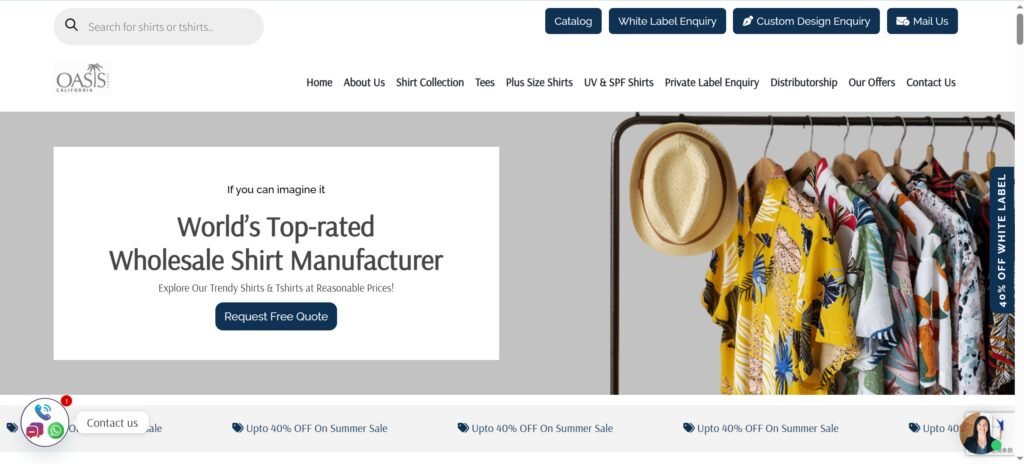Click the phone call icon in contact widget
This screenshot has width=1024, height=464.
[43, 411]
